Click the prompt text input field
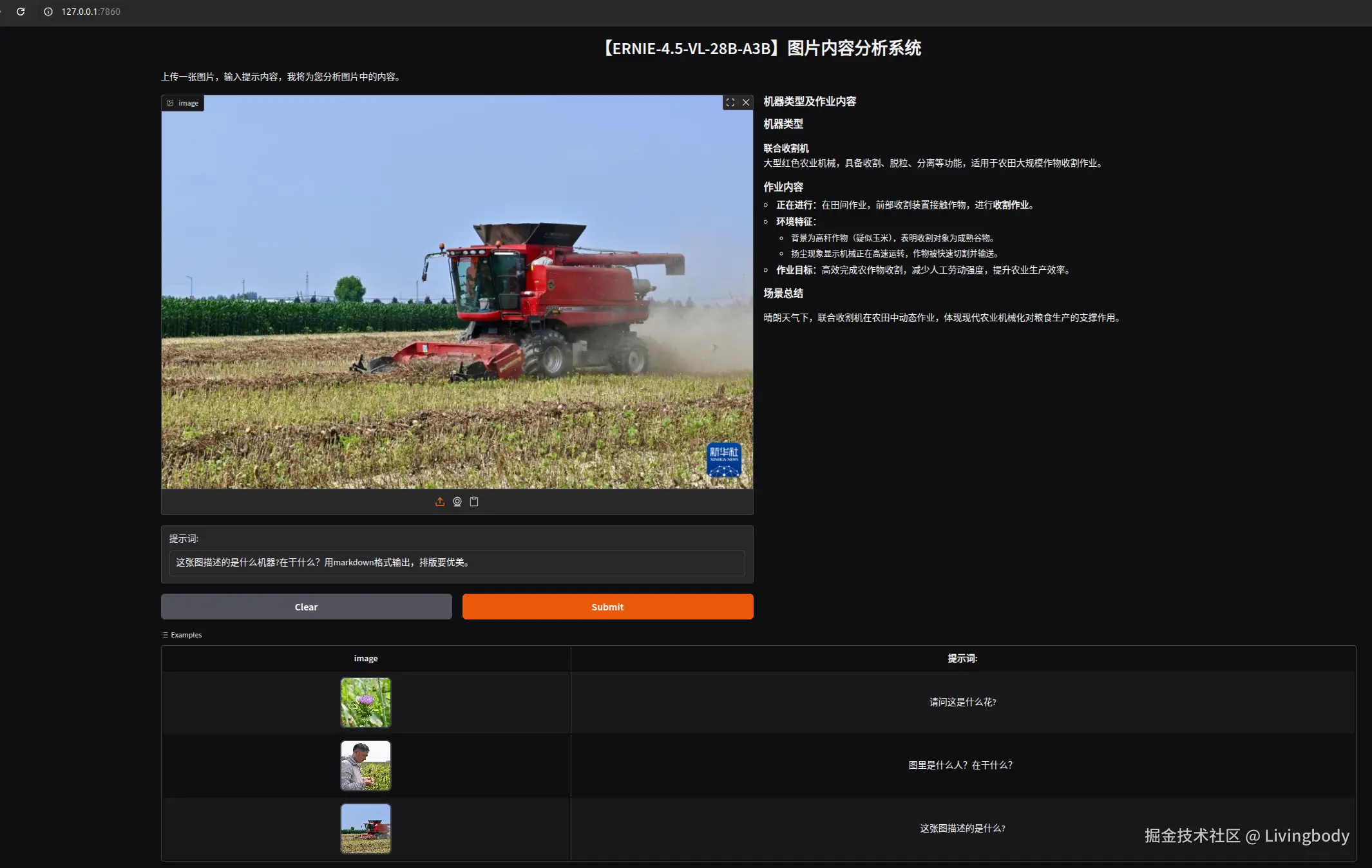This screenshot has width=1372, height=868. pos(457,563)
